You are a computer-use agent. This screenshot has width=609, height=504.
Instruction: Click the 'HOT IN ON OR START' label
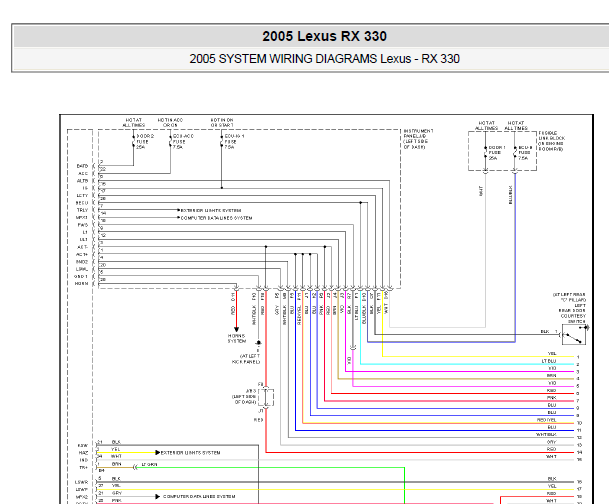point(222,123)
